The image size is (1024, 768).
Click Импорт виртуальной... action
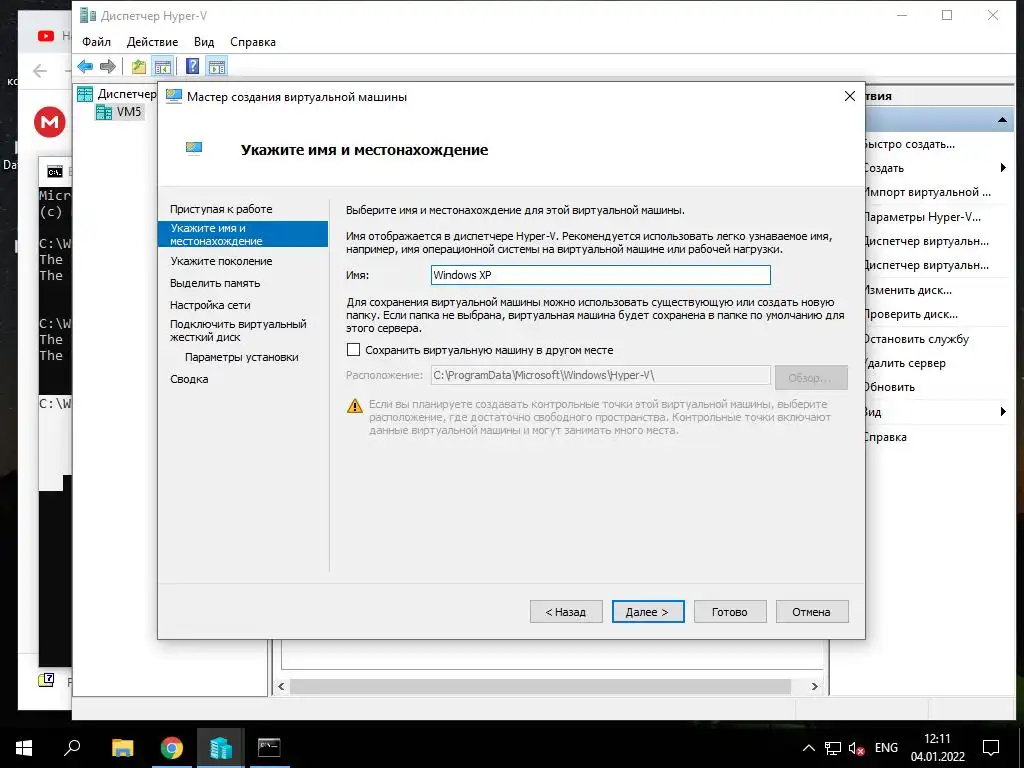927,192
